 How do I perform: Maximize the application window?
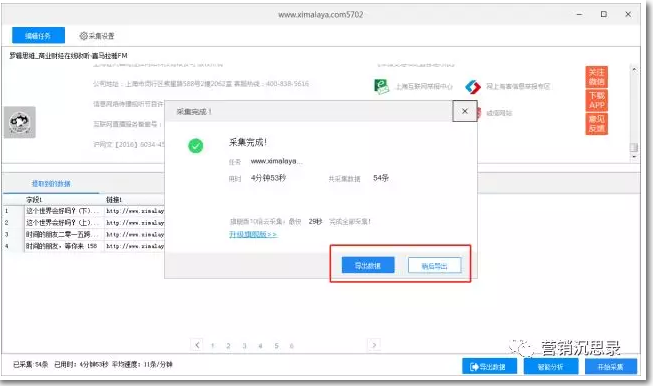click(603, 14)
